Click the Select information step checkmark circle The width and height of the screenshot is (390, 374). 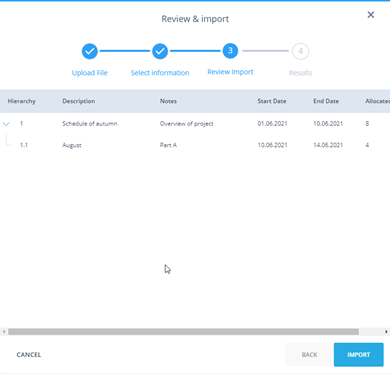160,51
